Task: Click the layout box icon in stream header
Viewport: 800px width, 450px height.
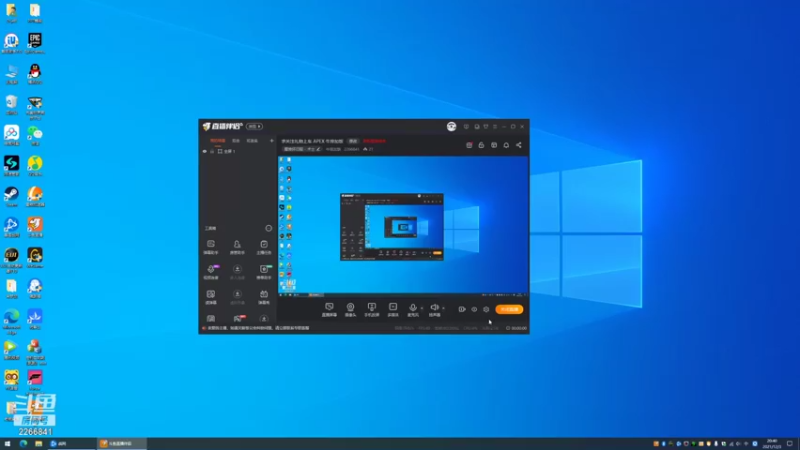Action: click(494, 145)
